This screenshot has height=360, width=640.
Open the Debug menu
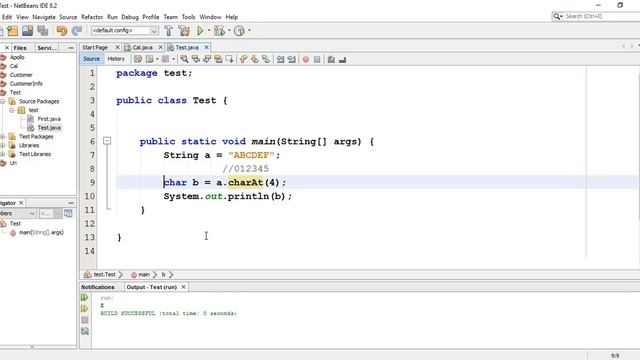(130, 17)
